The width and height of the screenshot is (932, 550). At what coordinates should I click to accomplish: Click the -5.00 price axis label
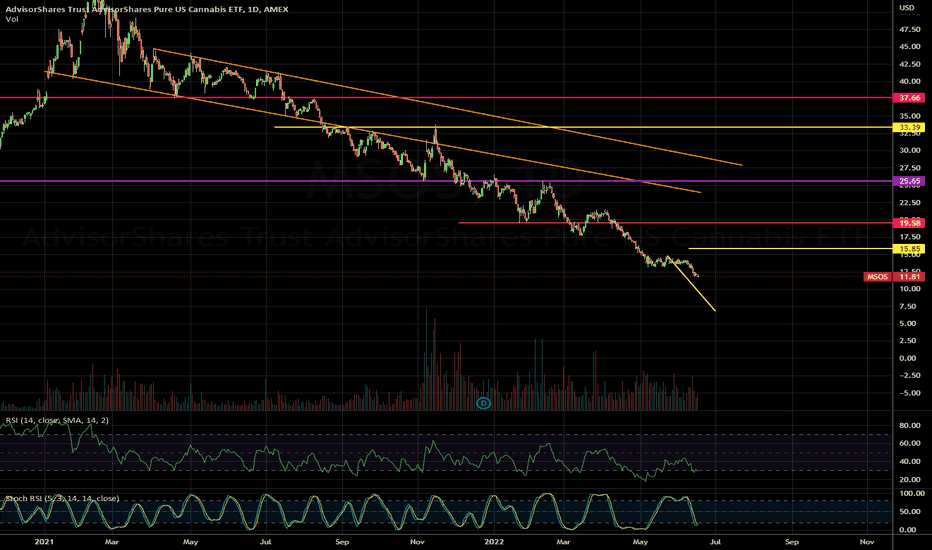click(908, 392)
